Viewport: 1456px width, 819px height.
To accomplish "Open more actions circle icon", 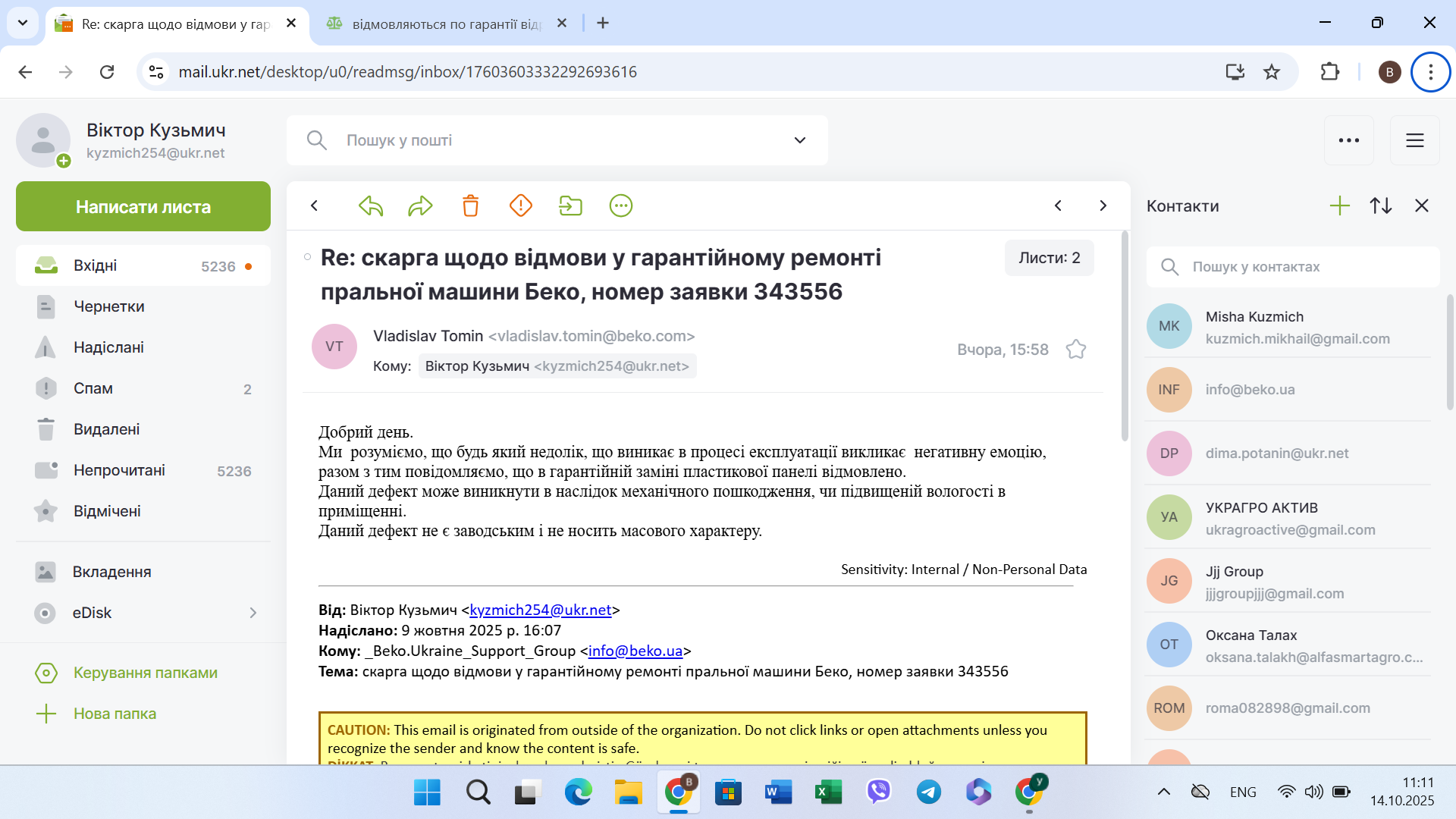I will tap(620, 206).
